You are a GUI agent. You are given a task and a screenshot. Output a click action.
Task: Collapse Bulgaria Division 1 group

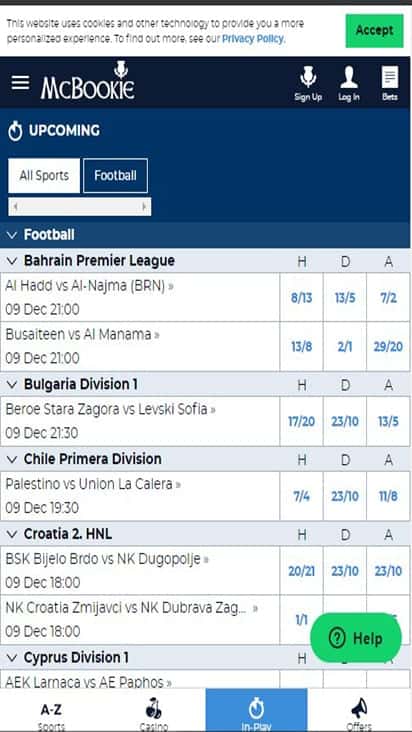(12, 385)
